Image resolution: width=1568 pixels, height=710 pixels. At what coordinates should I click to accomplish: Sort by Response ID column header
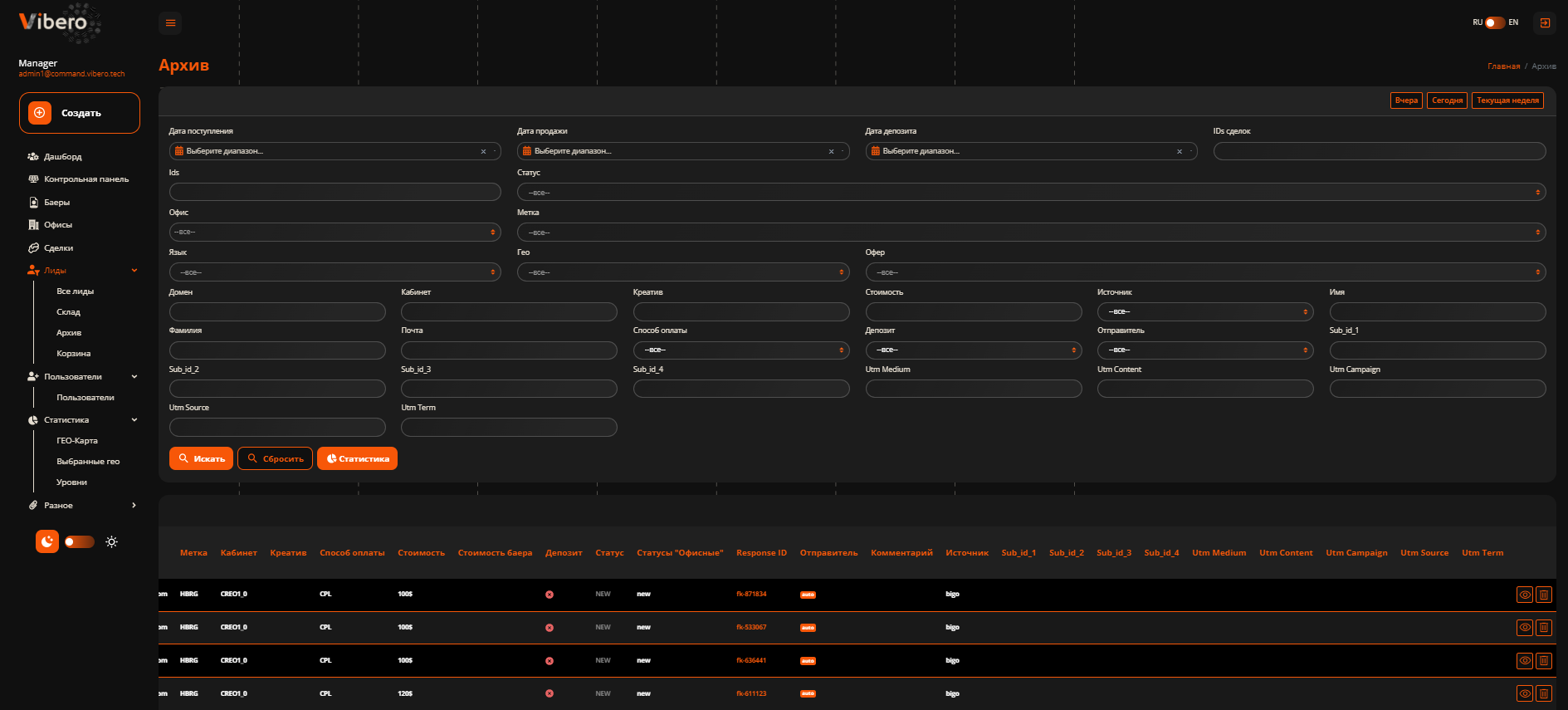coord(761,553)
